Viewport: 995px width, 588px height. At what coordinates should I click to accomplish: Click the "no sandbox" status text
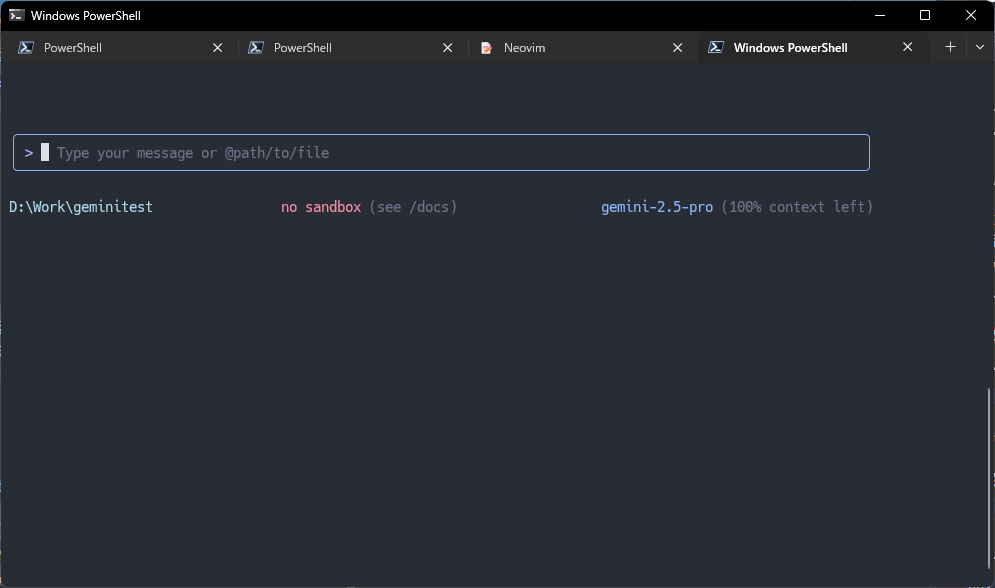320,207
